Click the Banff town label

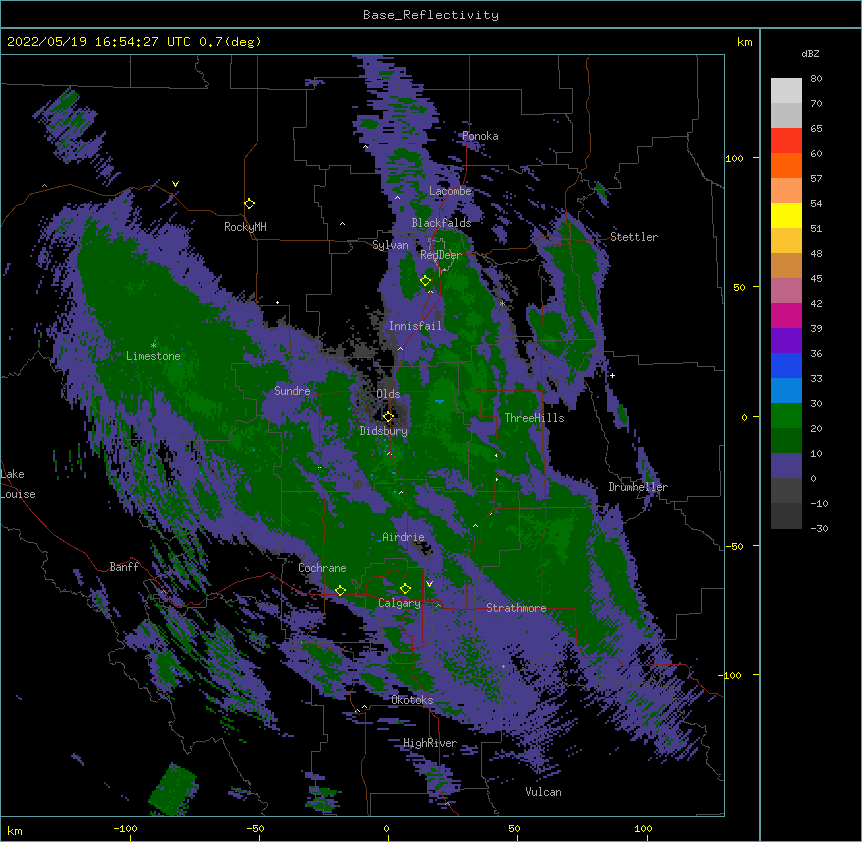coord(124,567)
